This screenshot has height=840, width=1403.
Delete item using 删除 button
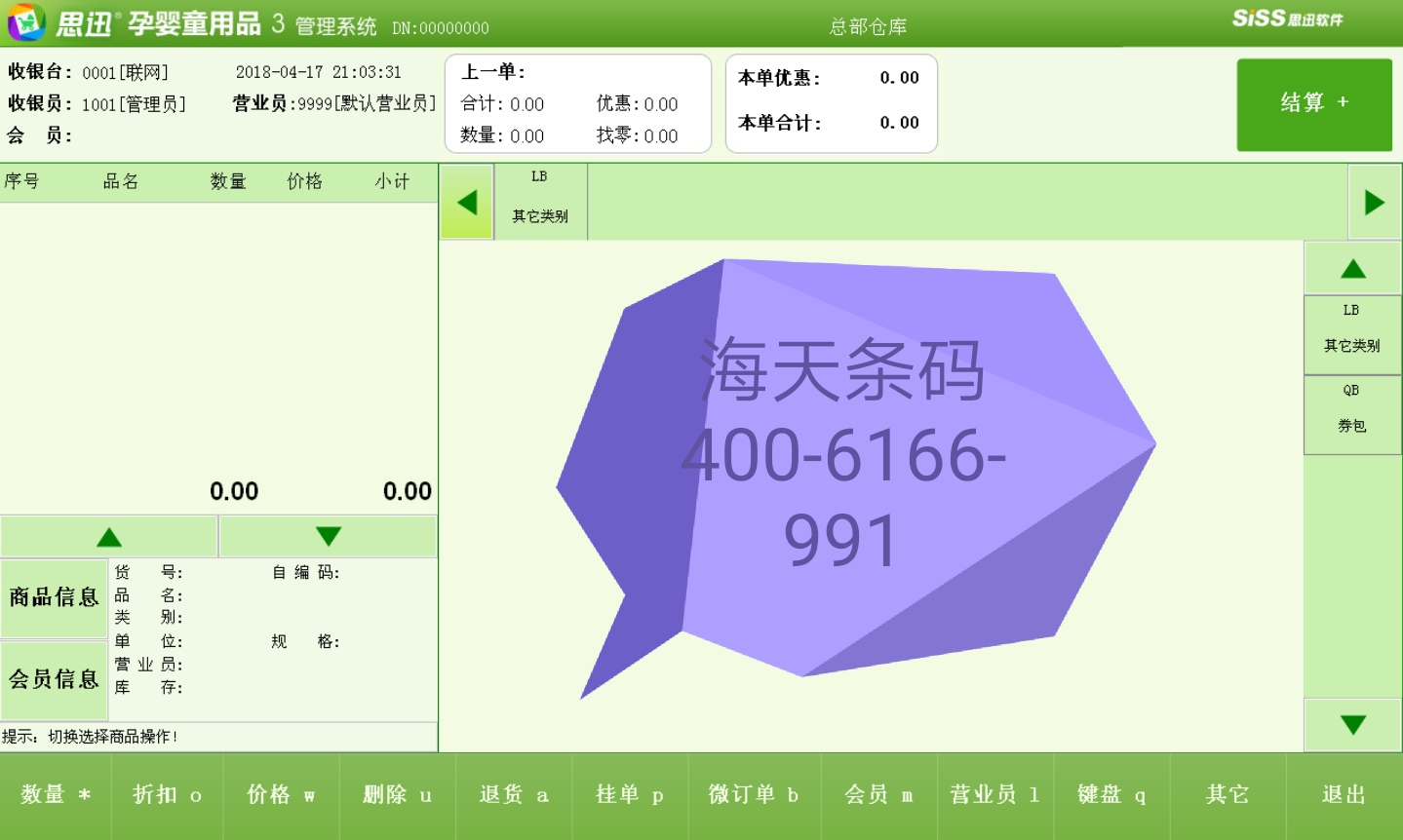tap(397, 795)
